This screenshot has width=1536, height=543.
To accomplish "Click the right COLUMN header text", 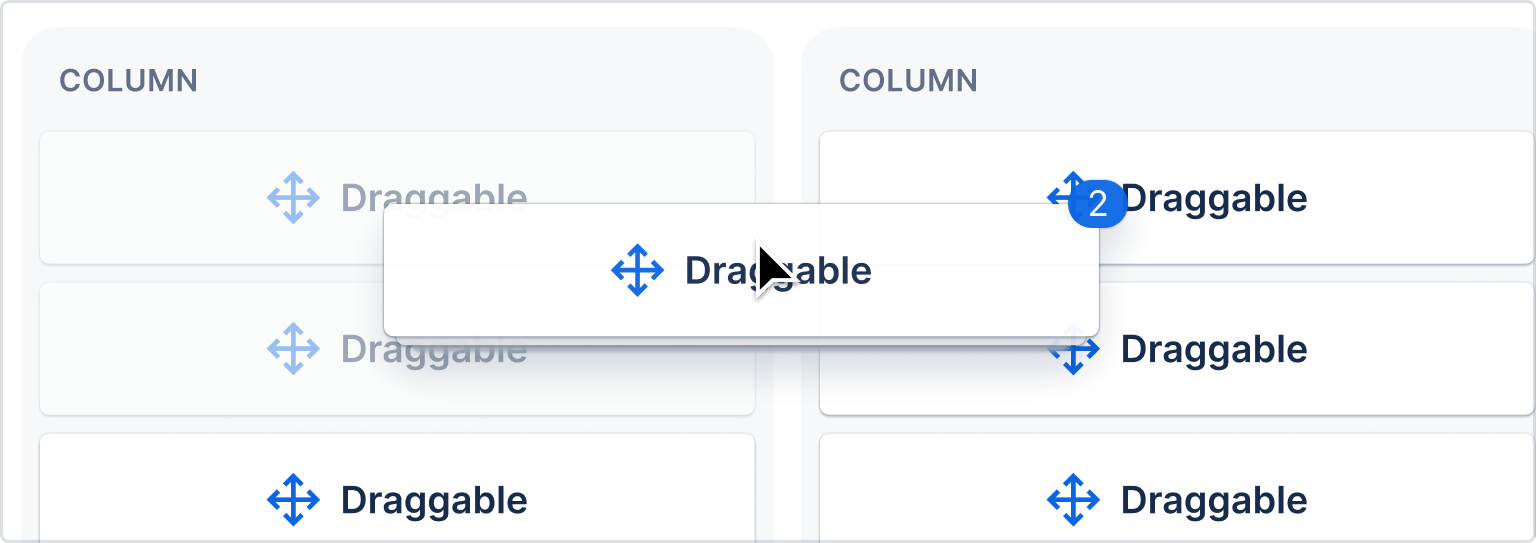I will pyautogui.click(x=908, y=81).
